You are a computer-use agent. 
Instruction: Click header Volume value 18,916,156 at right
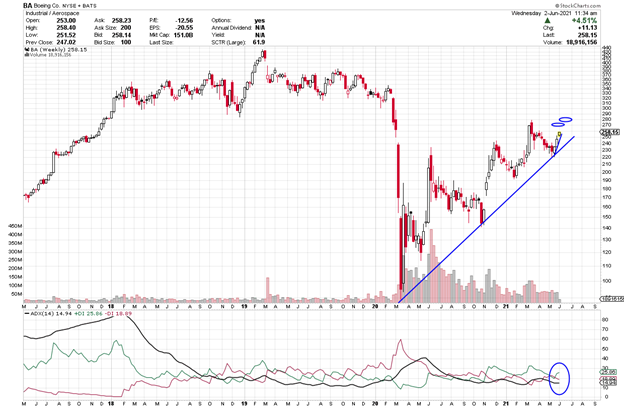581,42
